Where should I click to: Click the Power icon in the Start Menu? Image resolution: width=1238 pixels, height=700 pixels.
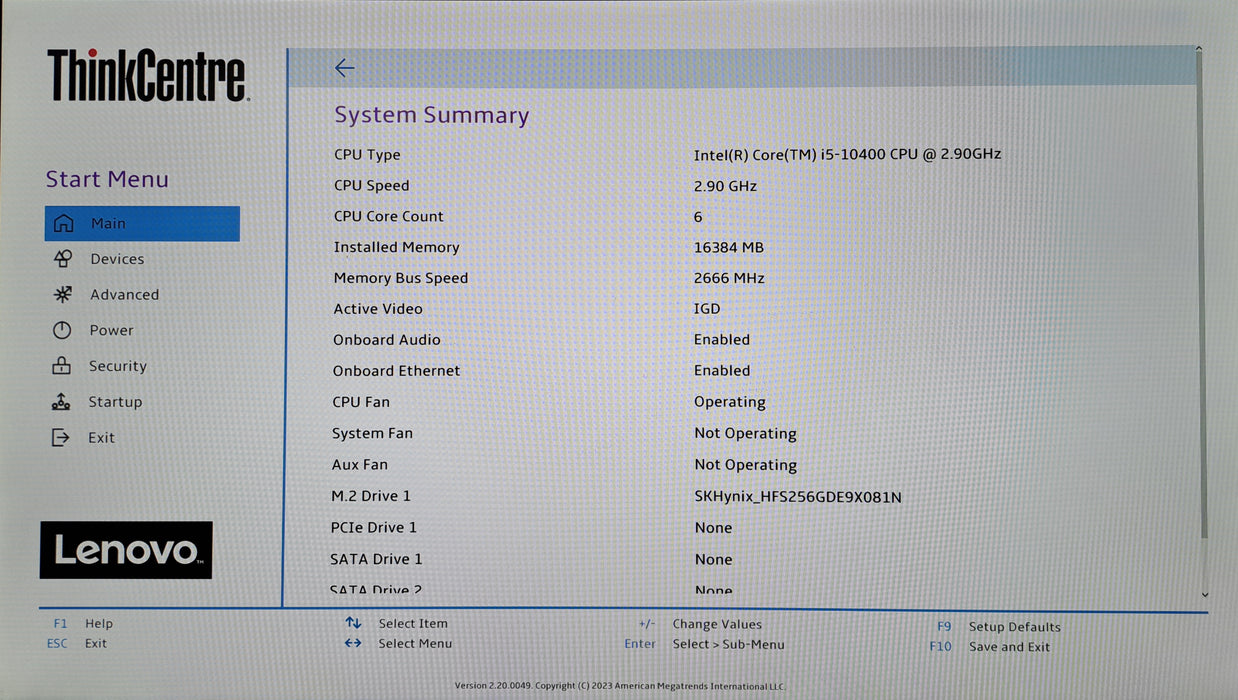coord(62,330)
